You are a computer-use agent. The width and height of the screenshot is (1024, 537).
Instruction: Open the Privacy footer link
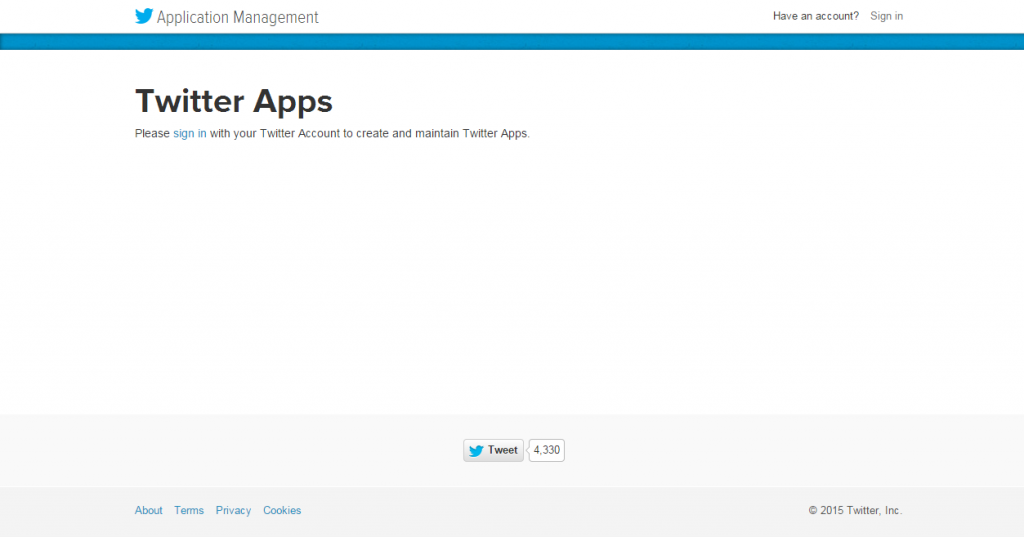pos(233,510)
